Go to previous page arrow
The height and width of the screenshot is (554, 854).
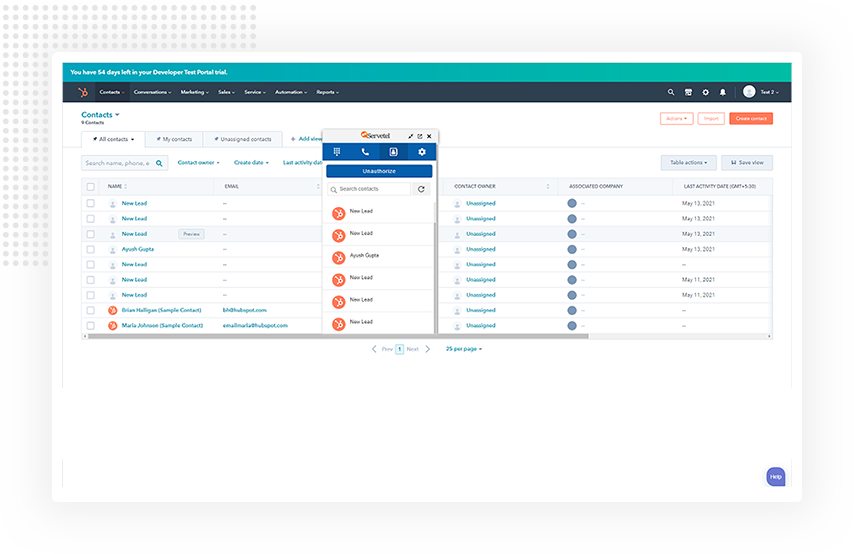click(x=374, y=349)
